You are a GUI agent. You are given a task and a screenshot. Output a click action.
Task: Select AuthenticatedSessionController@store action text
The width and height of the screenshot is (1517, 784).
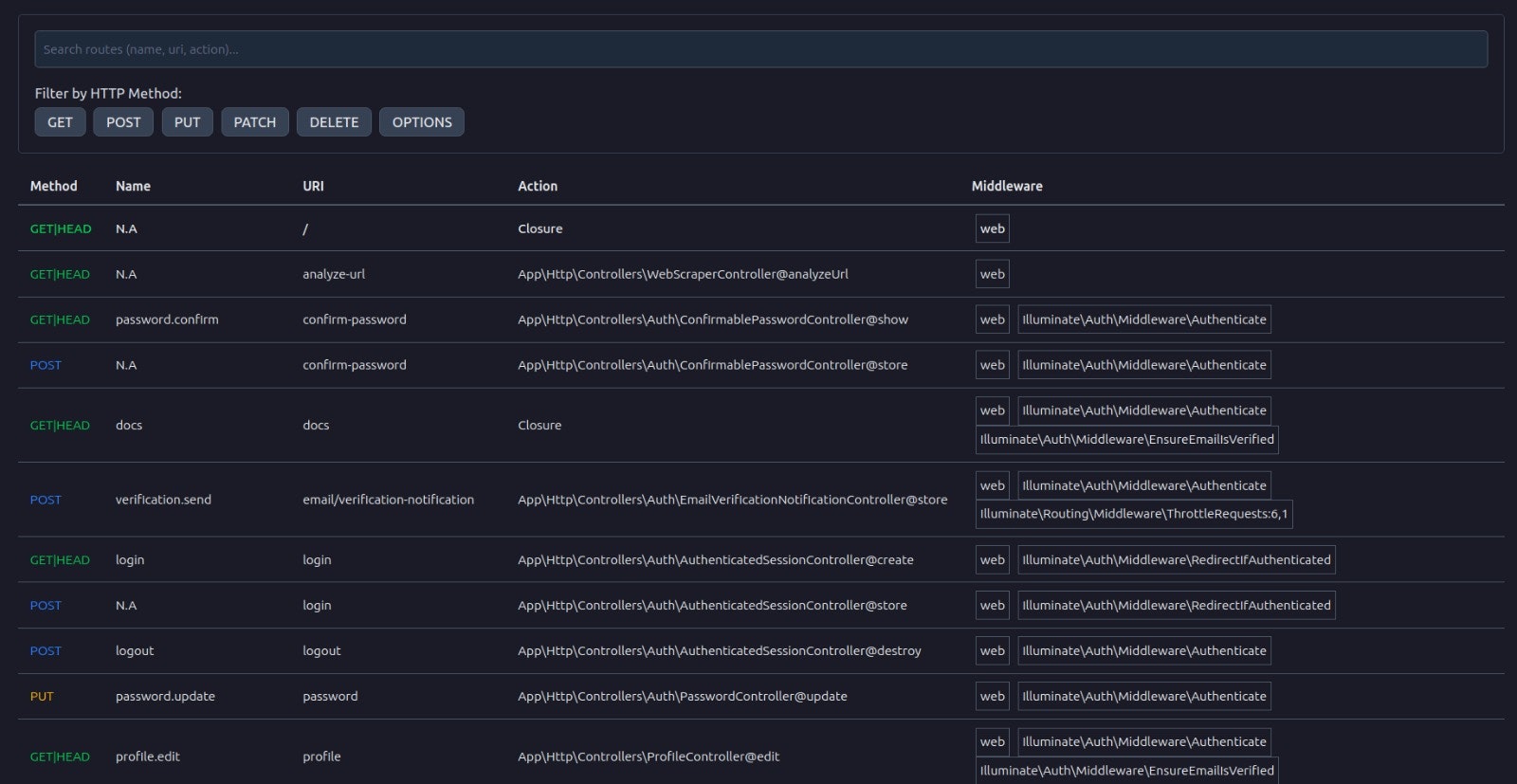712,606
